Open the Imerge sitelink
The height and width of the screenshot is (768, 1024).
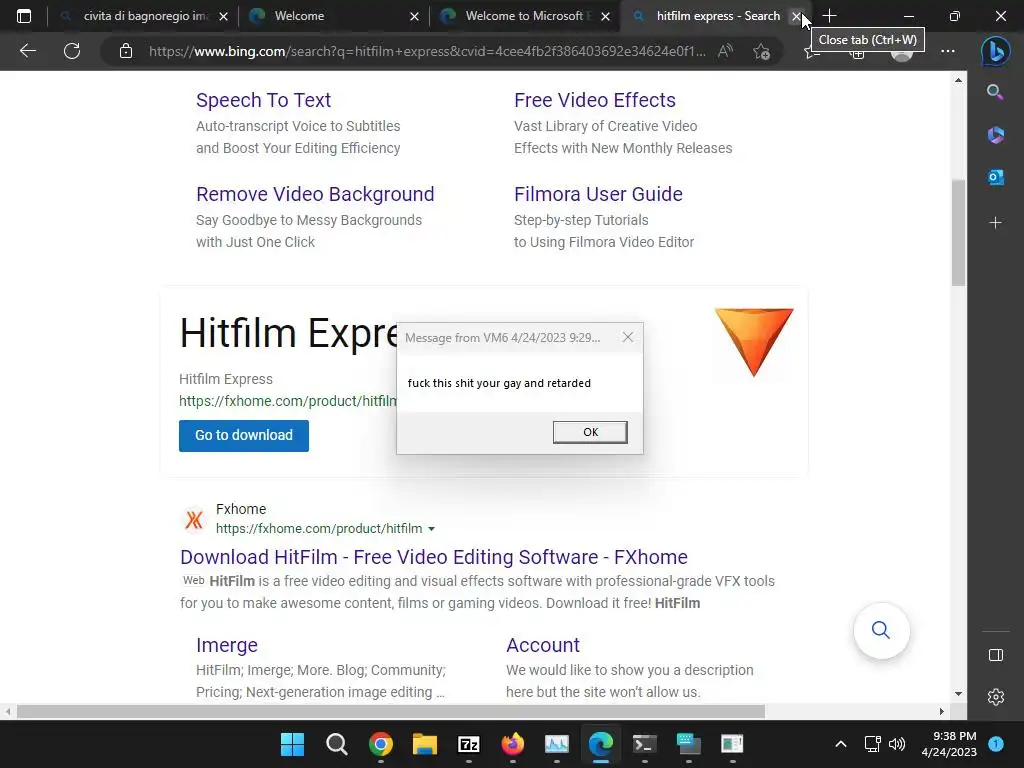227,645
